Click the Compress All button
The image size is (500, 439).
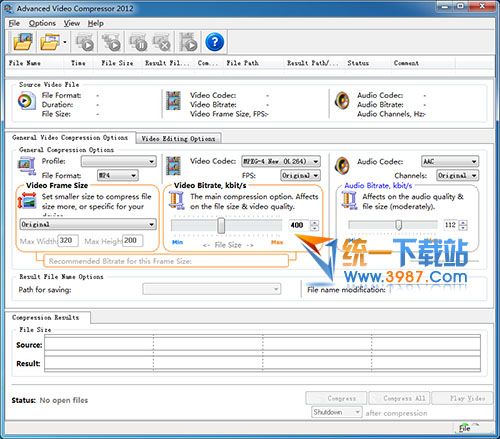(399, 398)
